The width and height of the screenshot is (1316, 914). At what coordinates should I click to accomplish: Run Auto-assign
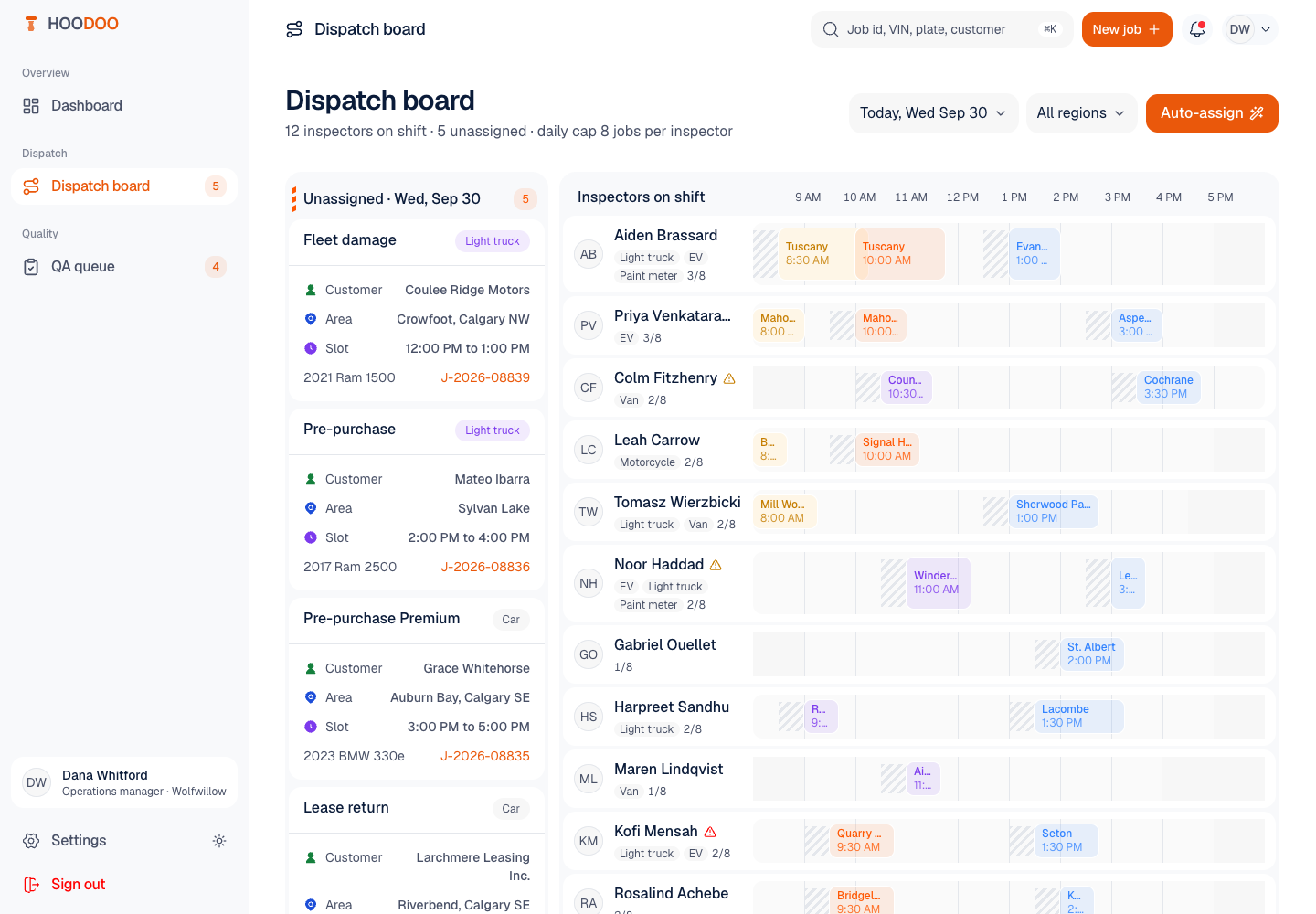click(1212, 113)
